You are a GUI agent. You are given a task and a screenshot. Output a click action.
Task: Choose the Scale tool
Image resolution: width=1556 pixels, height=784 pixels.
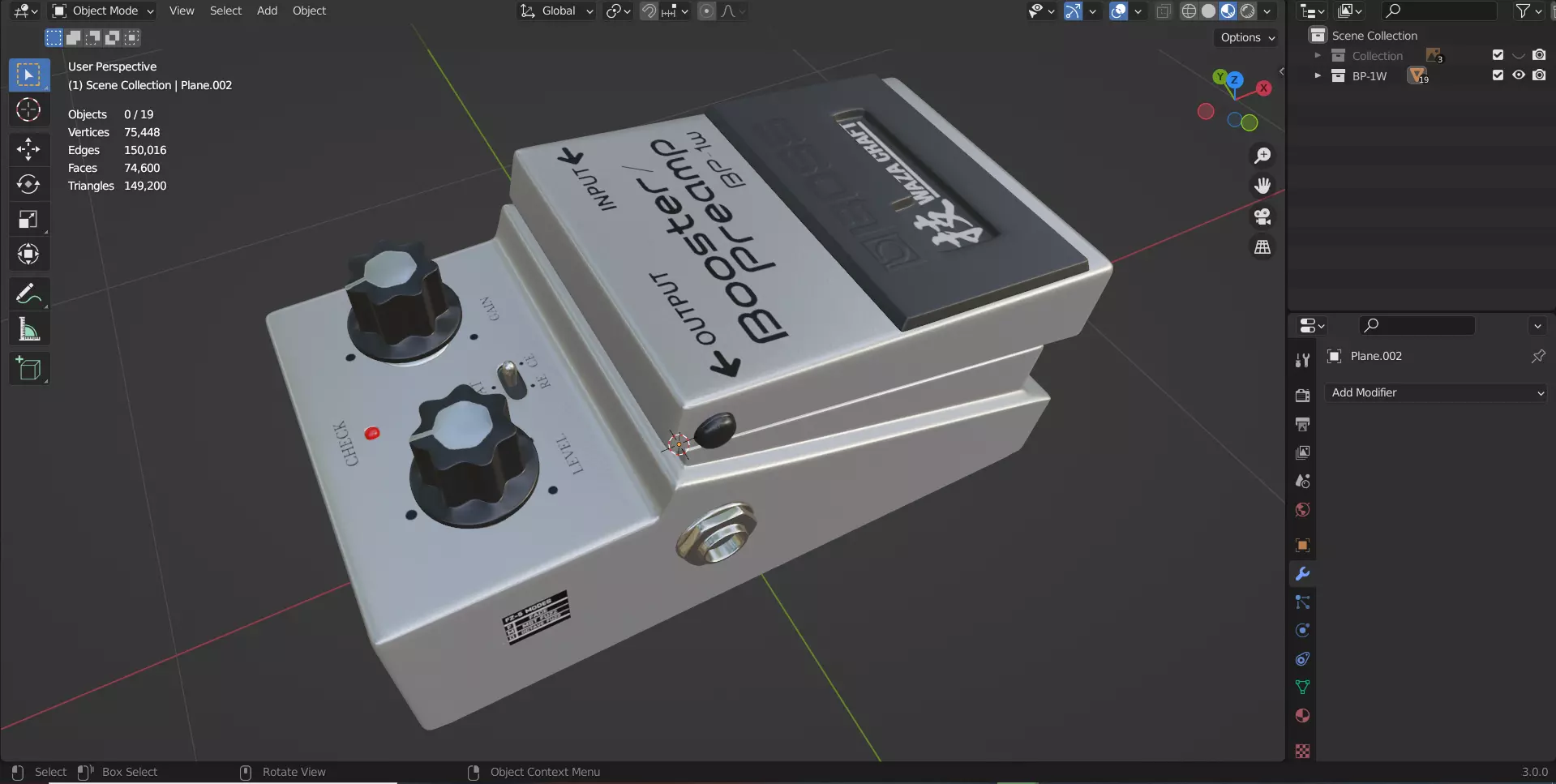28,219
